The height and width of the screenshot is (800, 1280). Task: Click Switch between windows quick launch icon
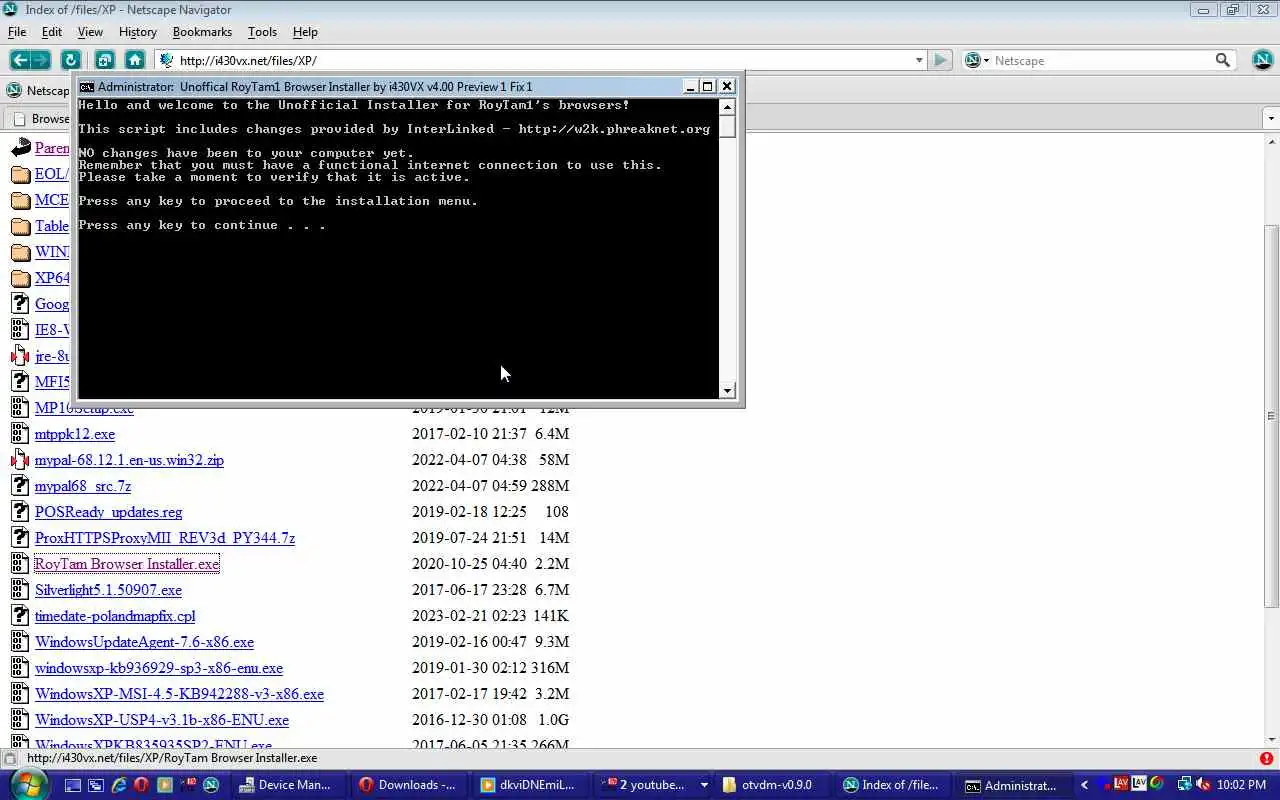pos(96,786)
